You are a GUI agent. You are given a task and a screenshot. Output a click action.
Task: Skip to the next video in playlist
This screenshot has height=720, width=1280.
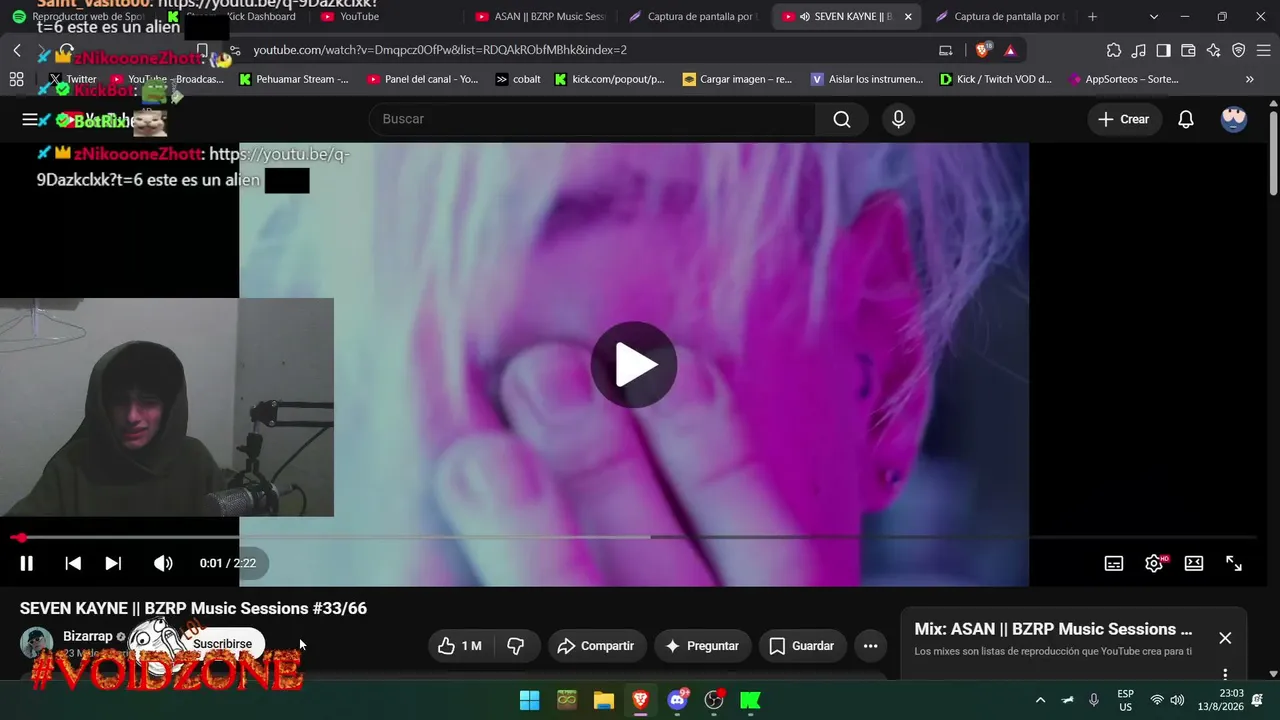pyautogui.click(x=113, y=563)
